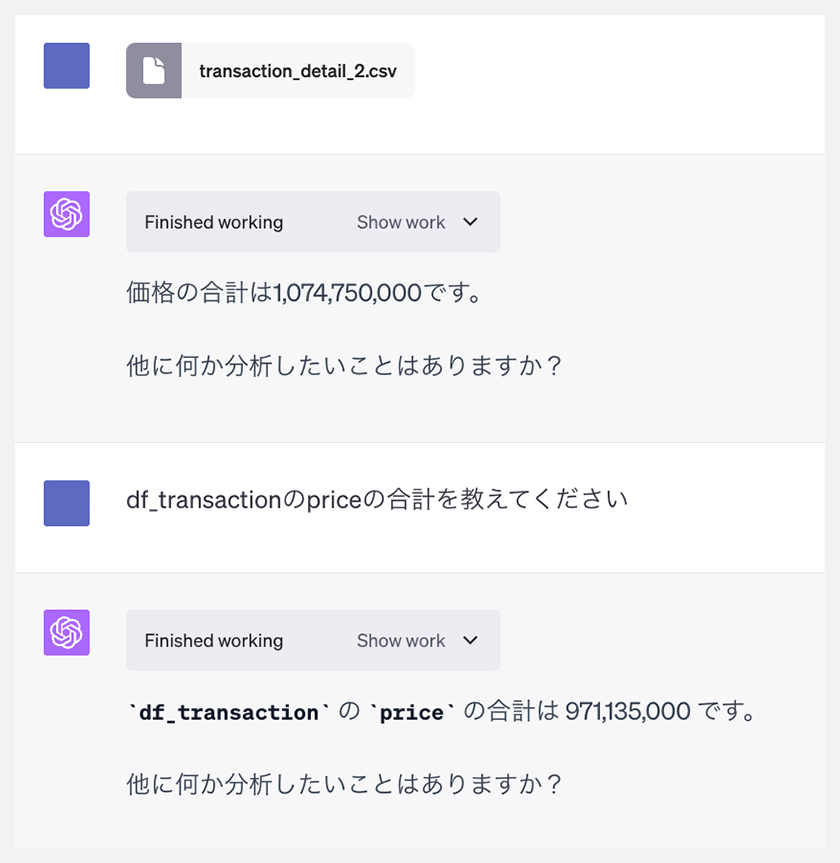Click the first 他に何か分析したいことはありますか line
Viewport: 840px width, 863px height.
(344, 366)
